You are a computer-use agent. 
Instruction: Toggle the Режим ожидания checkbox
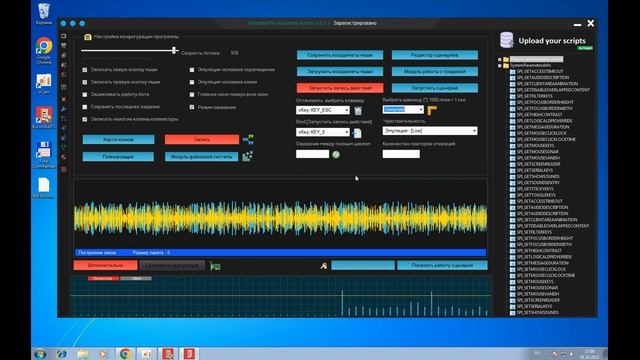[x=192, y=107]
